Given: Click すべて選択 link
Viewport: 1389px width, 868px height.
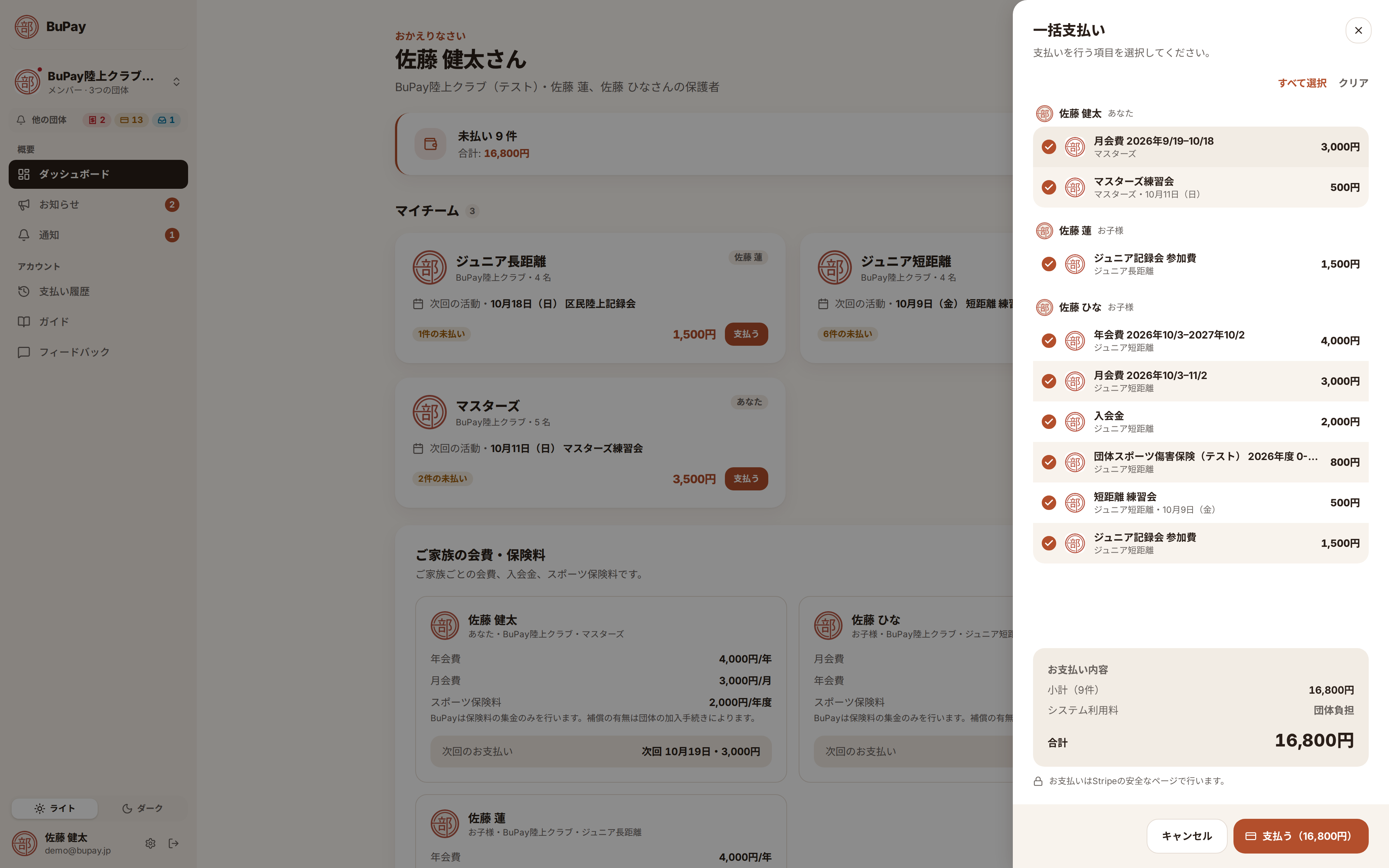Looking at the screenshot, I should (1302, 83).
